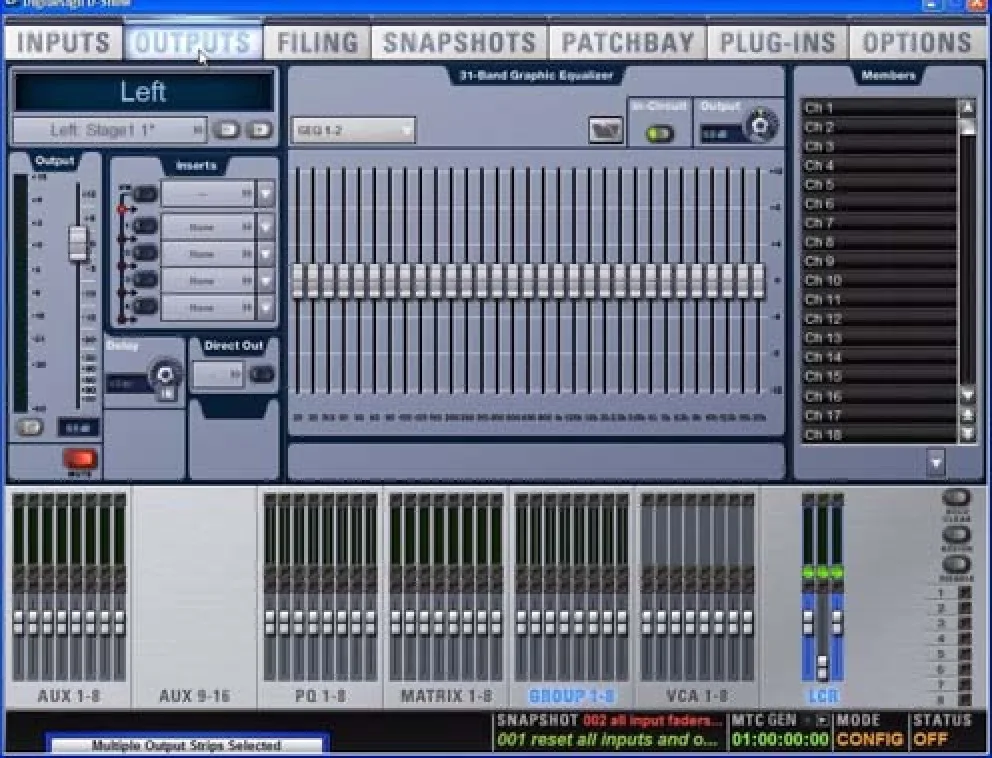The width and height of the screenshot is (992, 758).
Task: Go to the PATCHBAY tab
Action: 628,42
